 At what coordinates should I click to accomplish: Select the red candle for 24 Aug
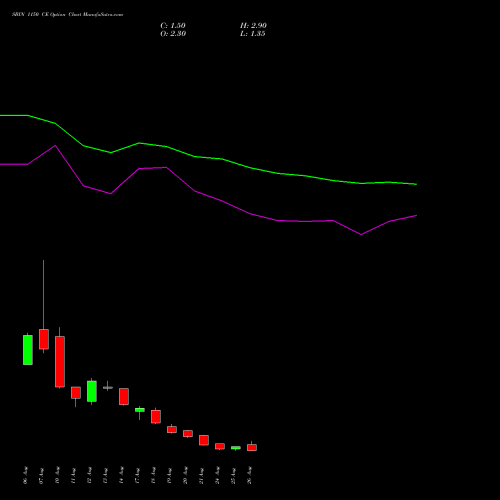tap(220, 446)
